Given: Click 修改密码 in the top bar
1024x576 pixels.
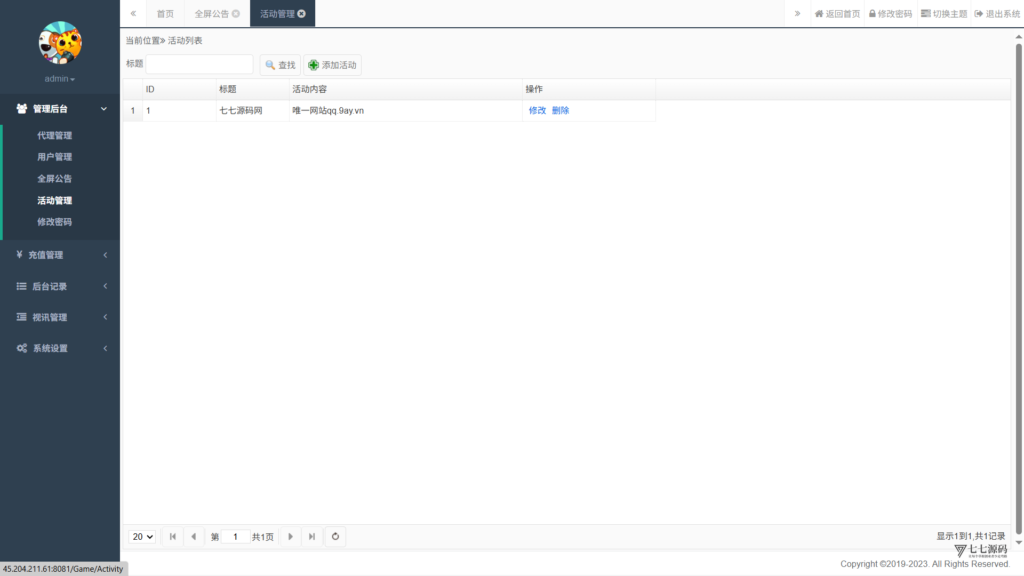Looking at the screenshot, I should [890, 14].
